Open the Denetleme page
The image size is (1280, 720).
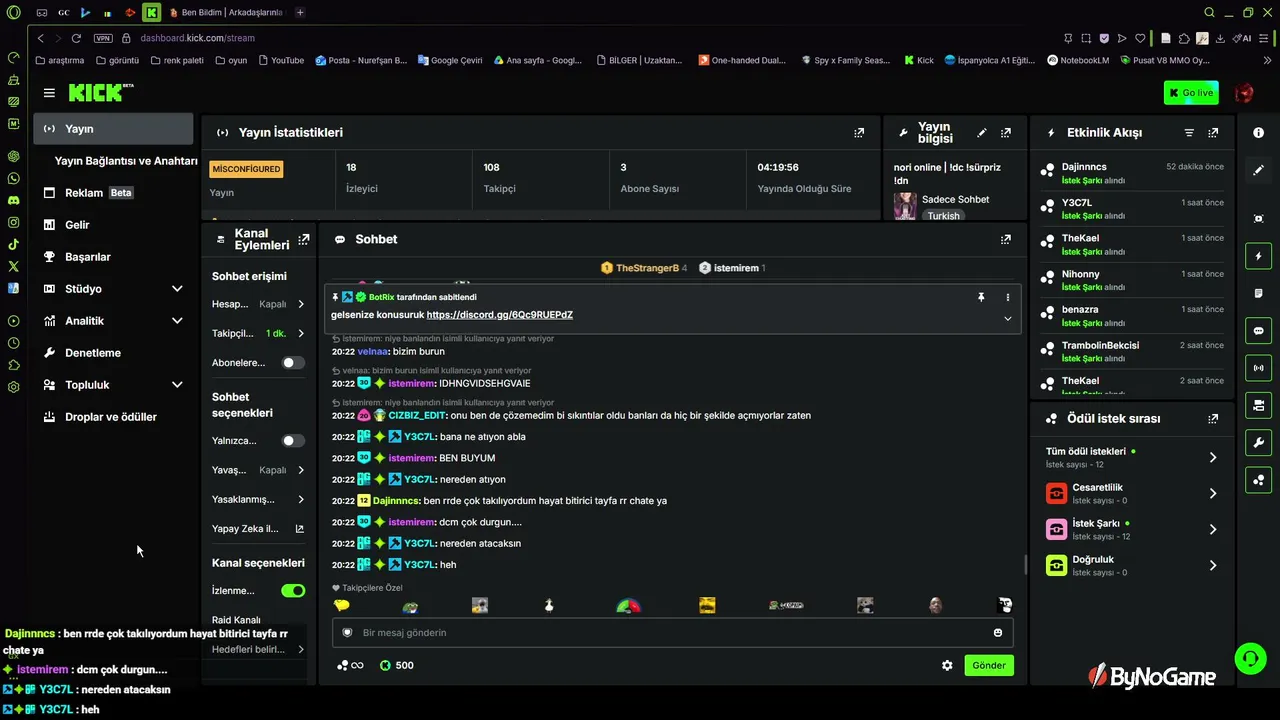(x=113, y=353)
